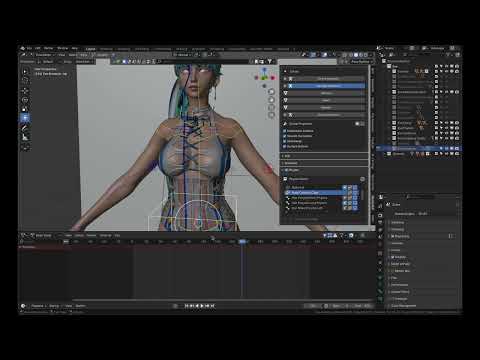Toggle topmost of four checkboxes in side panel
This screenshot has height=360, width=480.
tap(285, 131)
